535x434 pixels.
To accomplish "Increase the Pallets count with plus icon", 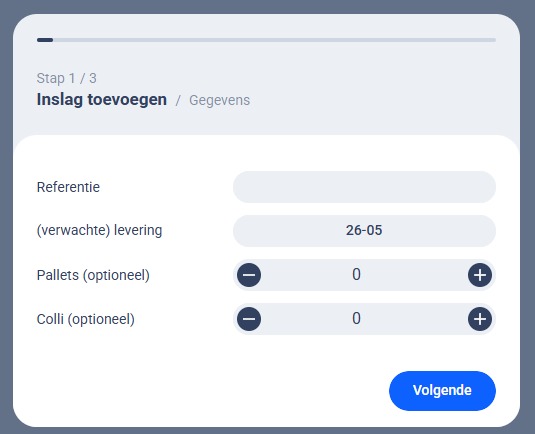I will click(480, 275).
